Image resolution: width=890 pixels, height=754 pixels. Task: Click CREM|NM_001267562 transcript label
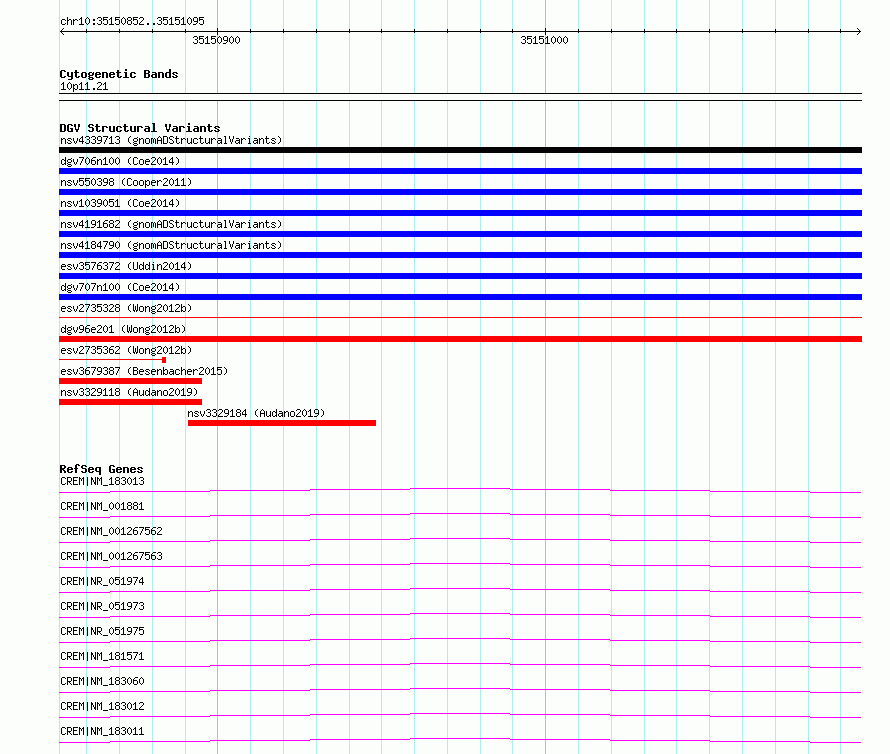click(111, 531)
